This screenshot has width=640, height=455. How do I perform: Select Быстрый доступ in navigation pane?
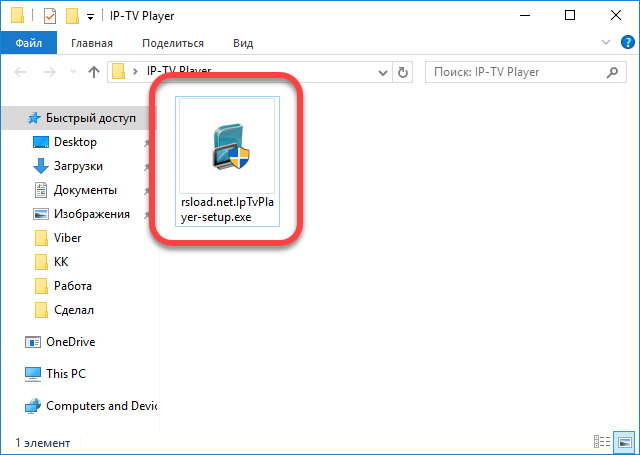80,118
